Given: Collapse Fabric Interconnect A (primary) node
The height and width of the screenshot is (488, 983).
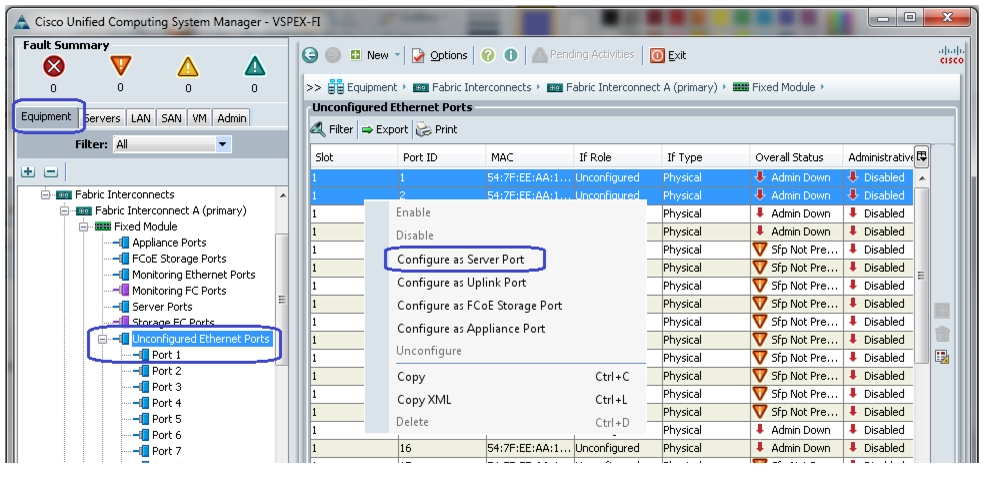Looking at the screenshot, I should [64, 211].
